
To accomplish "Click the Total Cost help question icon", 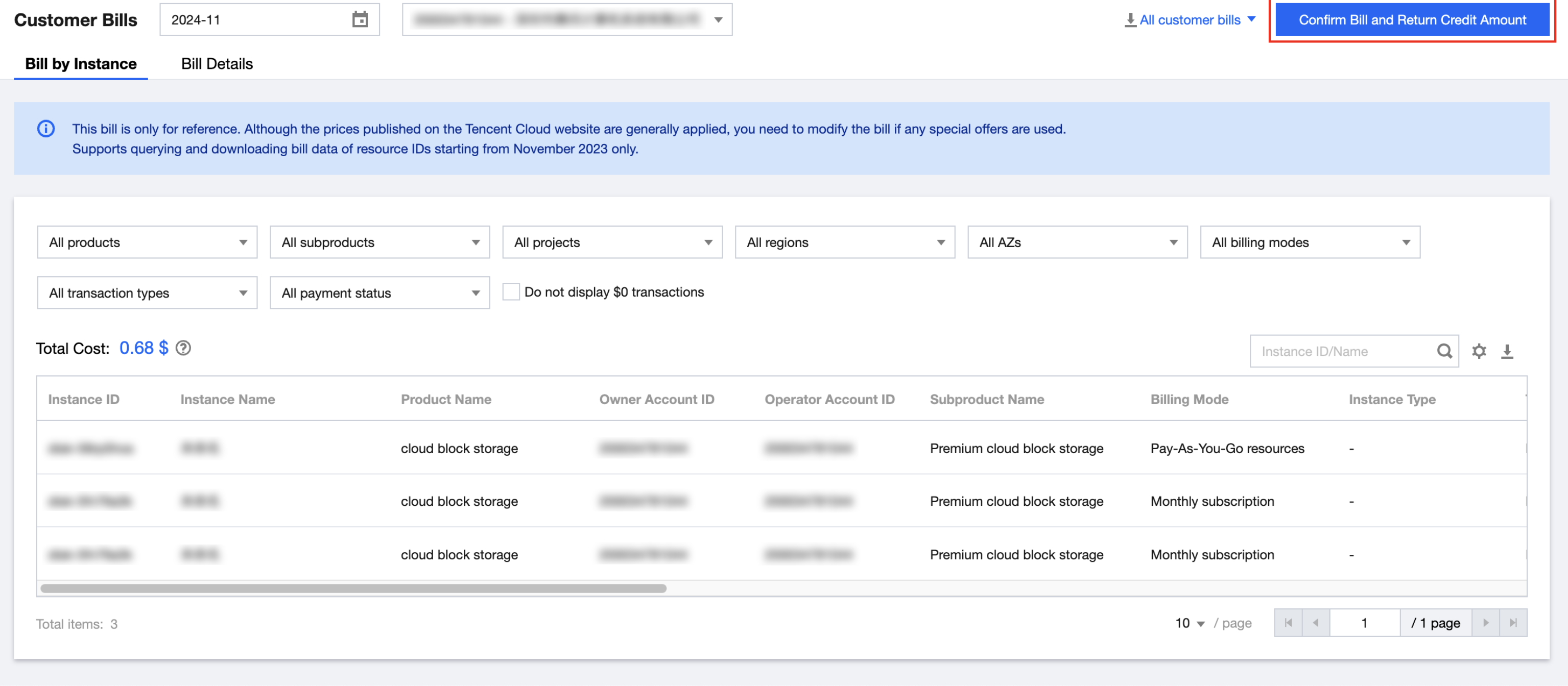I will pos(183,348).
